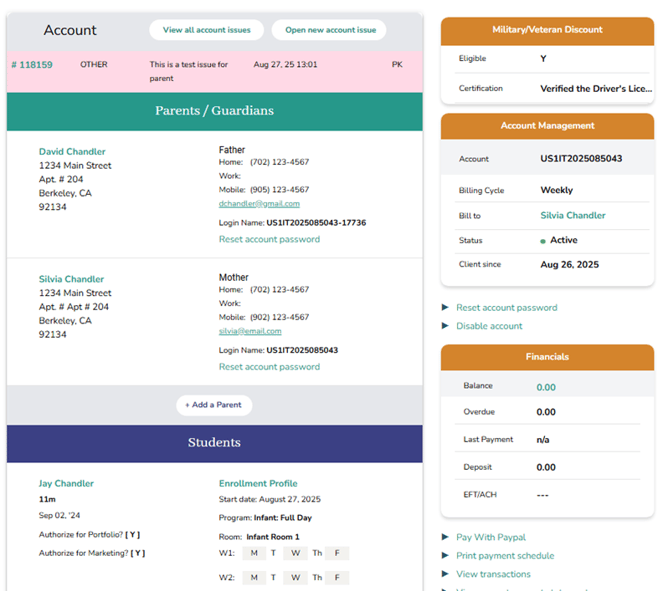Open issue number 118159
This screenshot has width=658, height=591.
click(32, 65)
